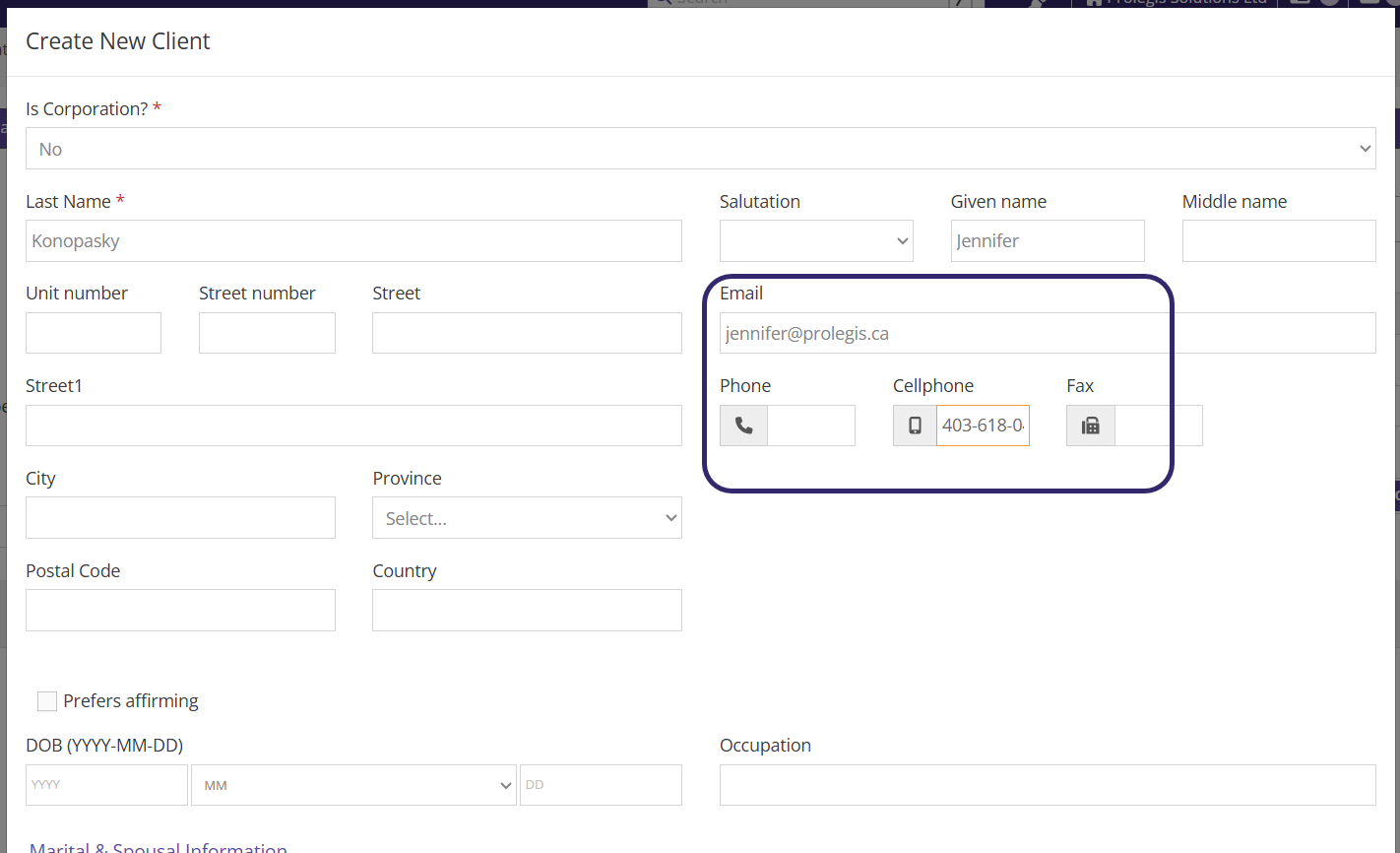Open the Is Corporation dropdown
Screen dimensions: 1400x853
click(x=700, y=149)
